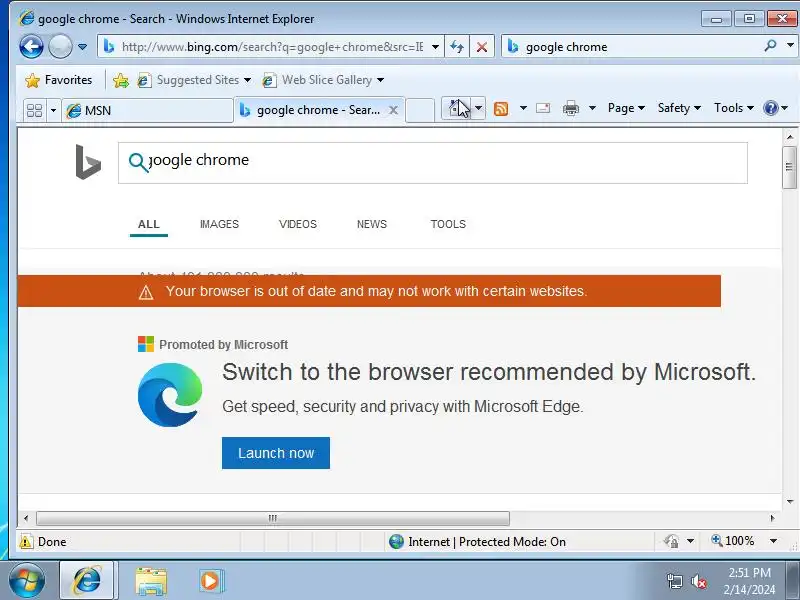Click the Read Mail envelope icon

pyautogui.click(x=543, y=108)
